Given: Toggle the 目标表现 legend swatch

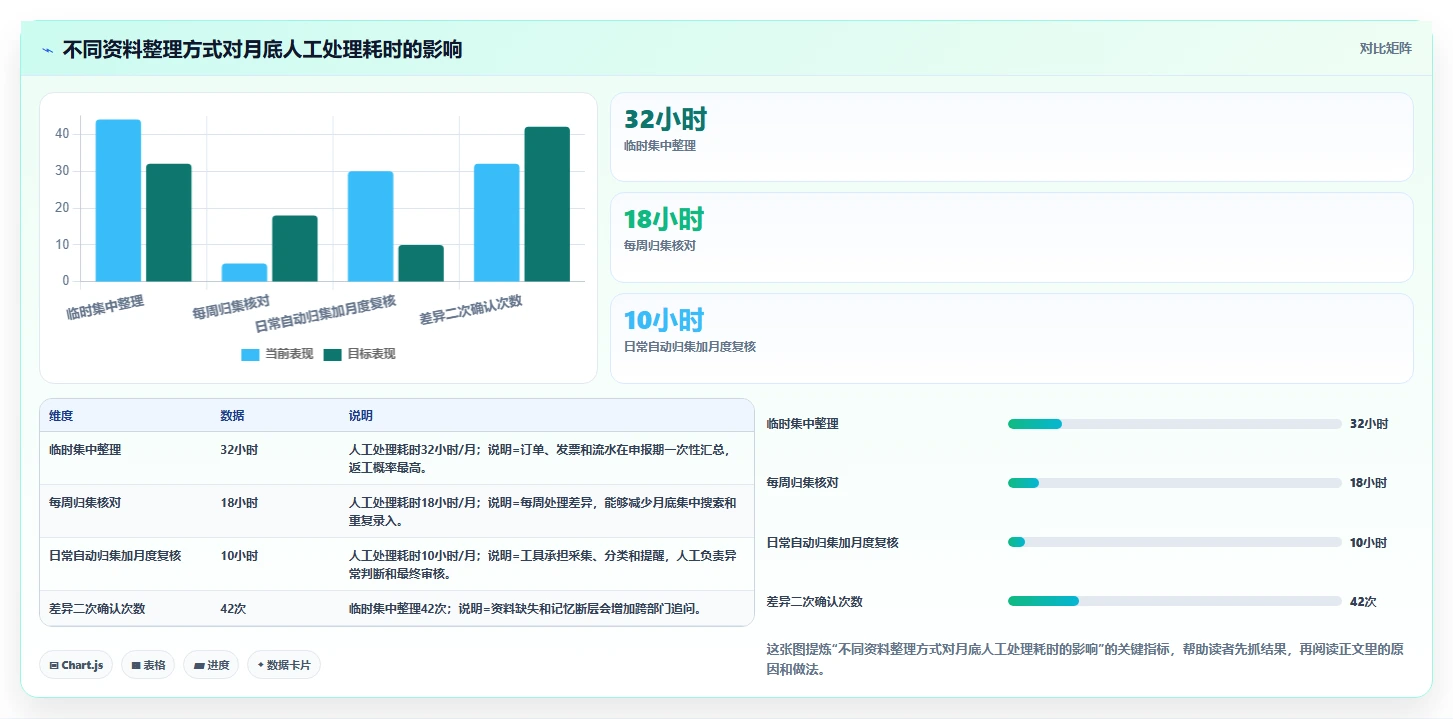Looking at the screenshot, I should (332, 354).
